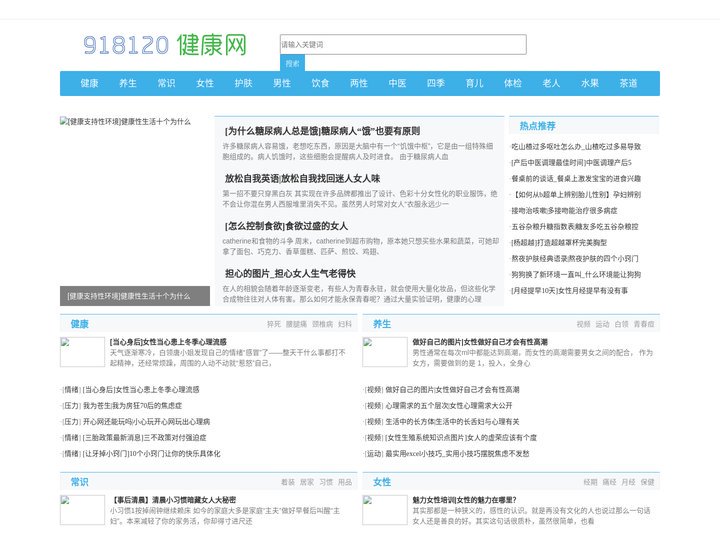720x540 pixels.
Task: Open the 养生 navigation menu item
Action: click(x=128, y=83)
